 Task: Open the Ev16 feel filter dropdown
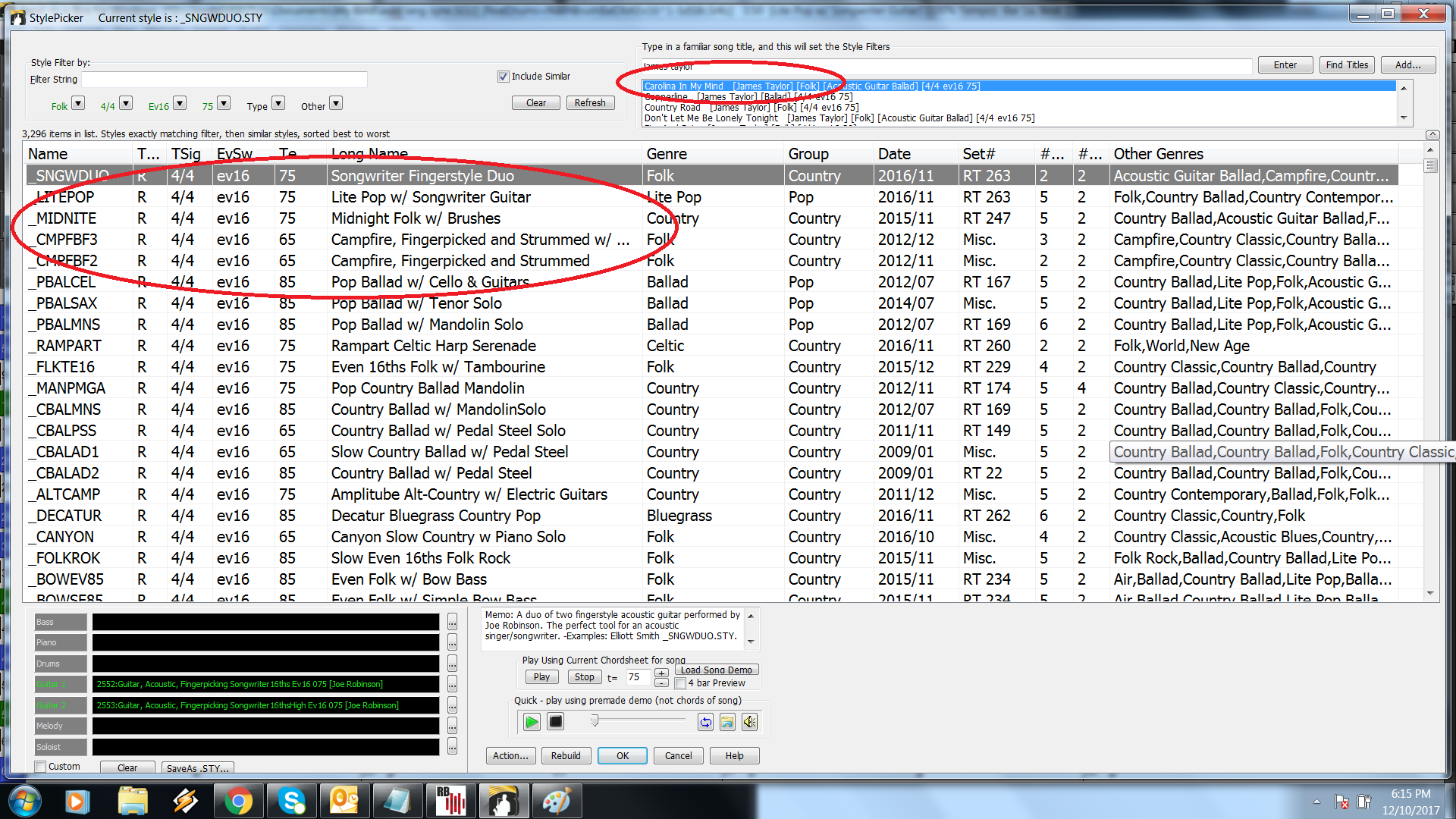point(180,103)
